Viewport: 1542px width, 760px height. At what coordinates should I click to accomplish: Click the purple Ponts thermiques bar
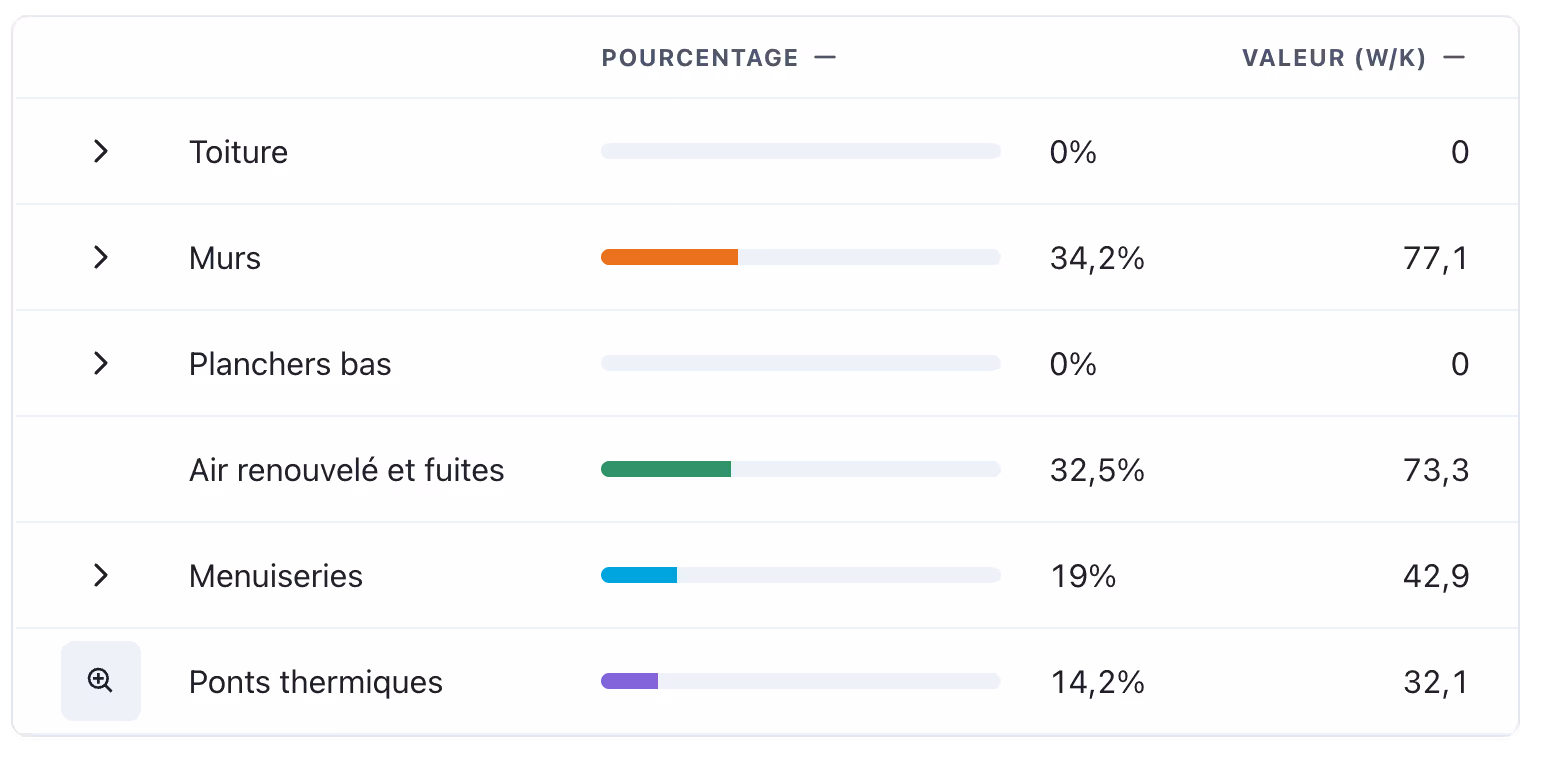[629, 681]
